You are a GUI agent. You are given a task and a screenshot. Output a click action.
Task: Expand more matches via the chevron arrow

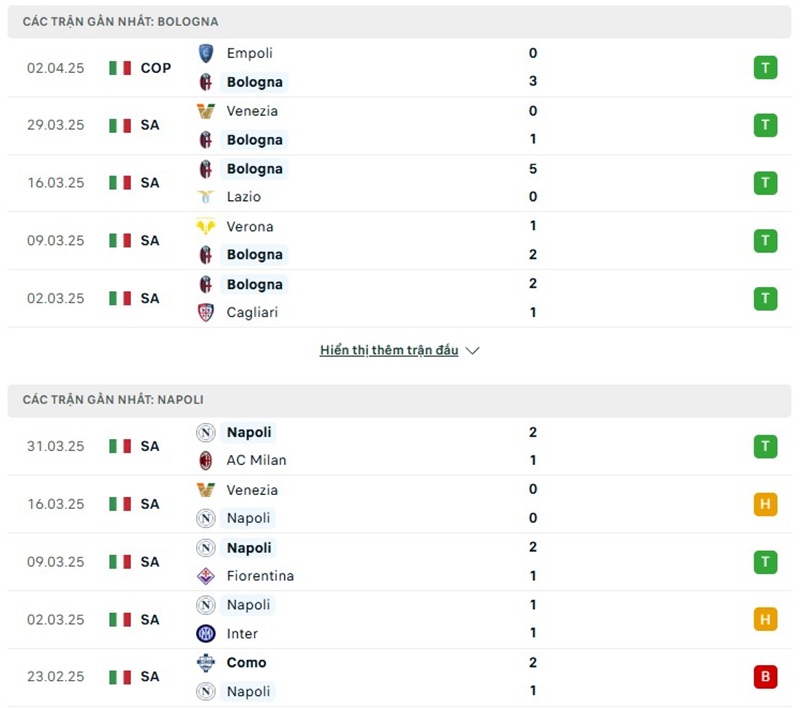(x=473, y=351)
